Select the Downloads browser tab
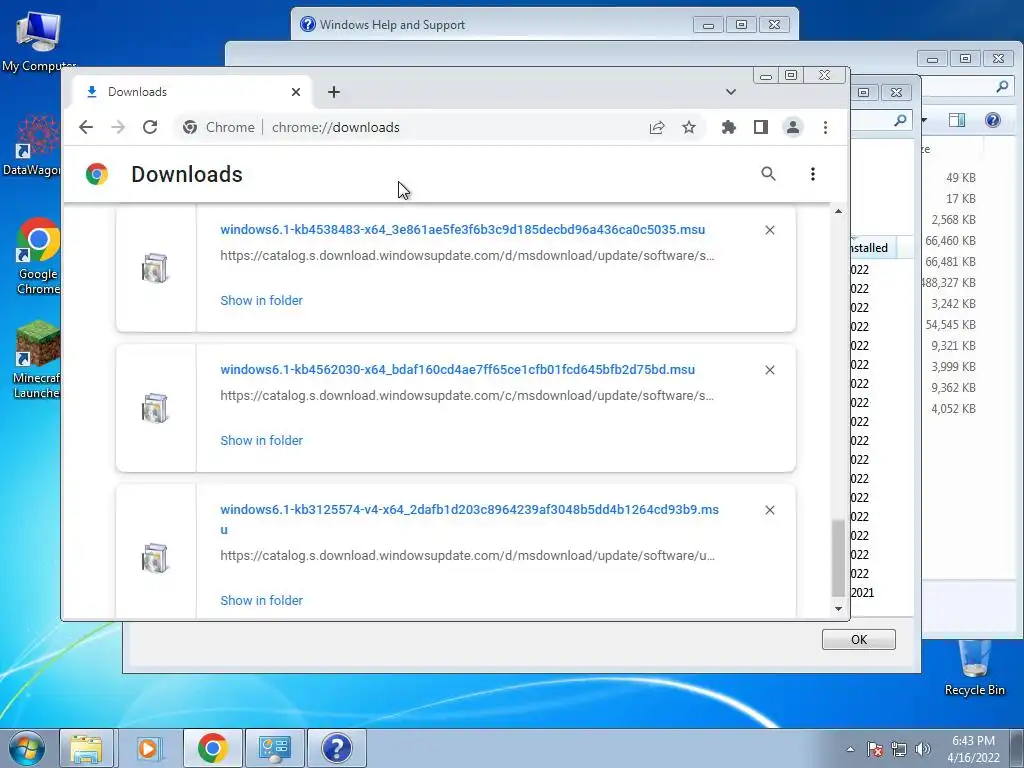 (x=191, y=92)
